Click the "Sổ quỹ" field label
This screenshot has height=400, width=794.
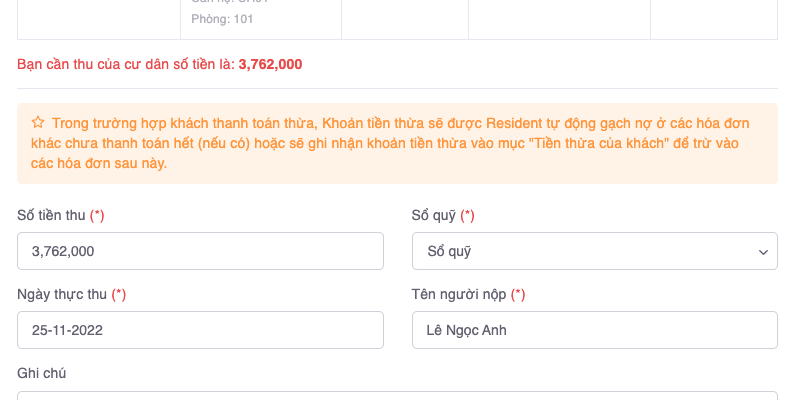(434, 215)
